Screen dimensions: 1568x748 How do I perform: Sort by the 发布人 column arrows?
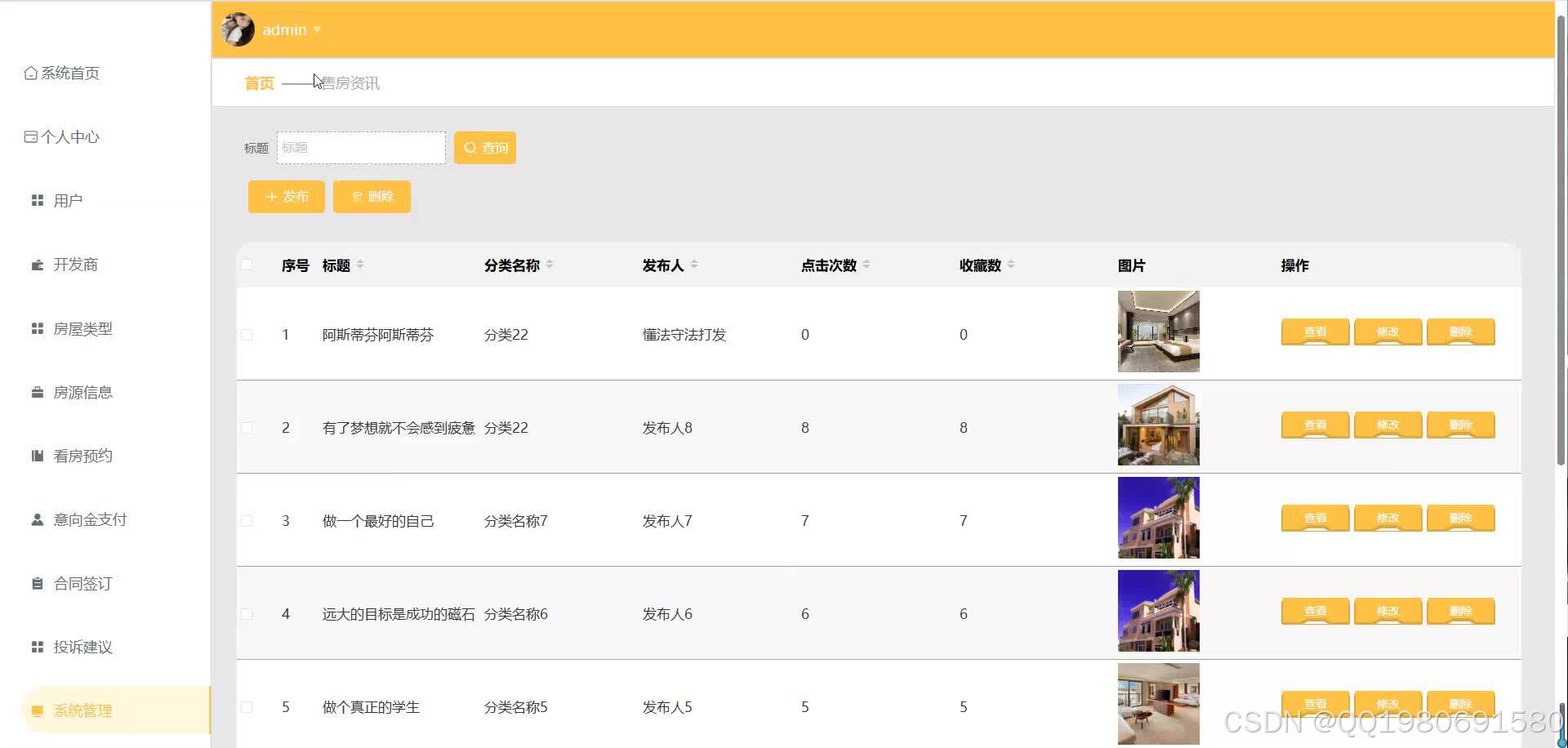[x=694, y=265]
